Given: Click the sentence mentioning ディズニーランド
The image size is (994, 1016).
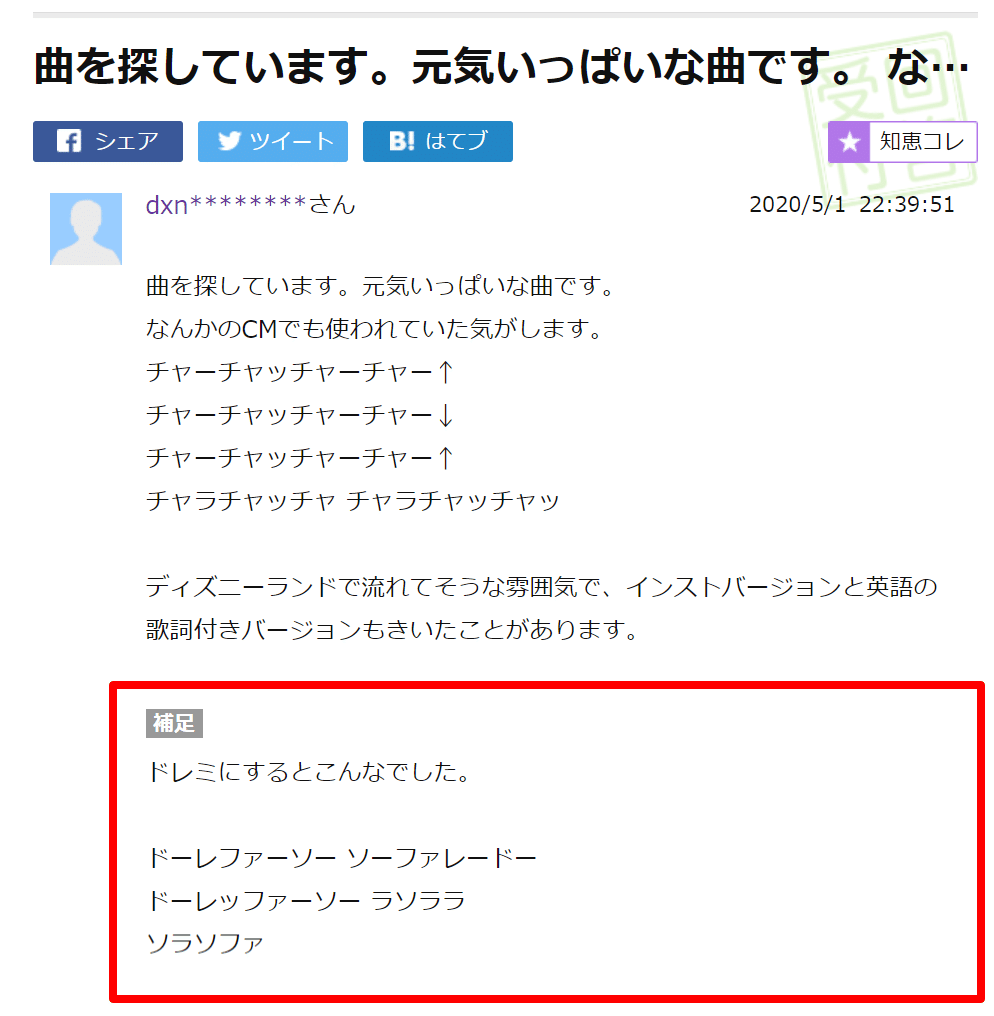Looking at the screenshot, I should click(542, 608).
